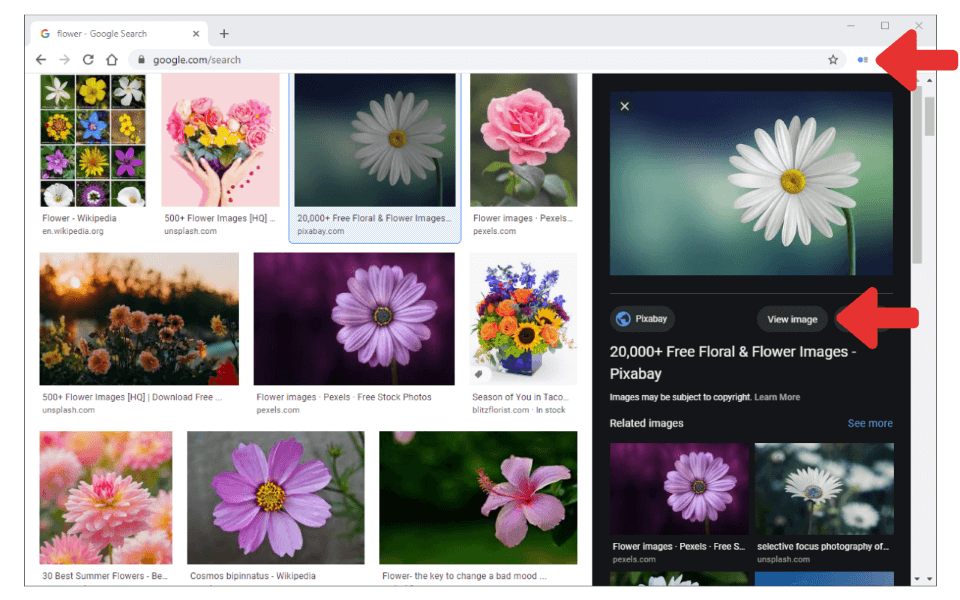Image resolution: width=960 pixels, height=600 pixels.
Task: Click the product tag icon on bouquet image
Action: [479, 373]
